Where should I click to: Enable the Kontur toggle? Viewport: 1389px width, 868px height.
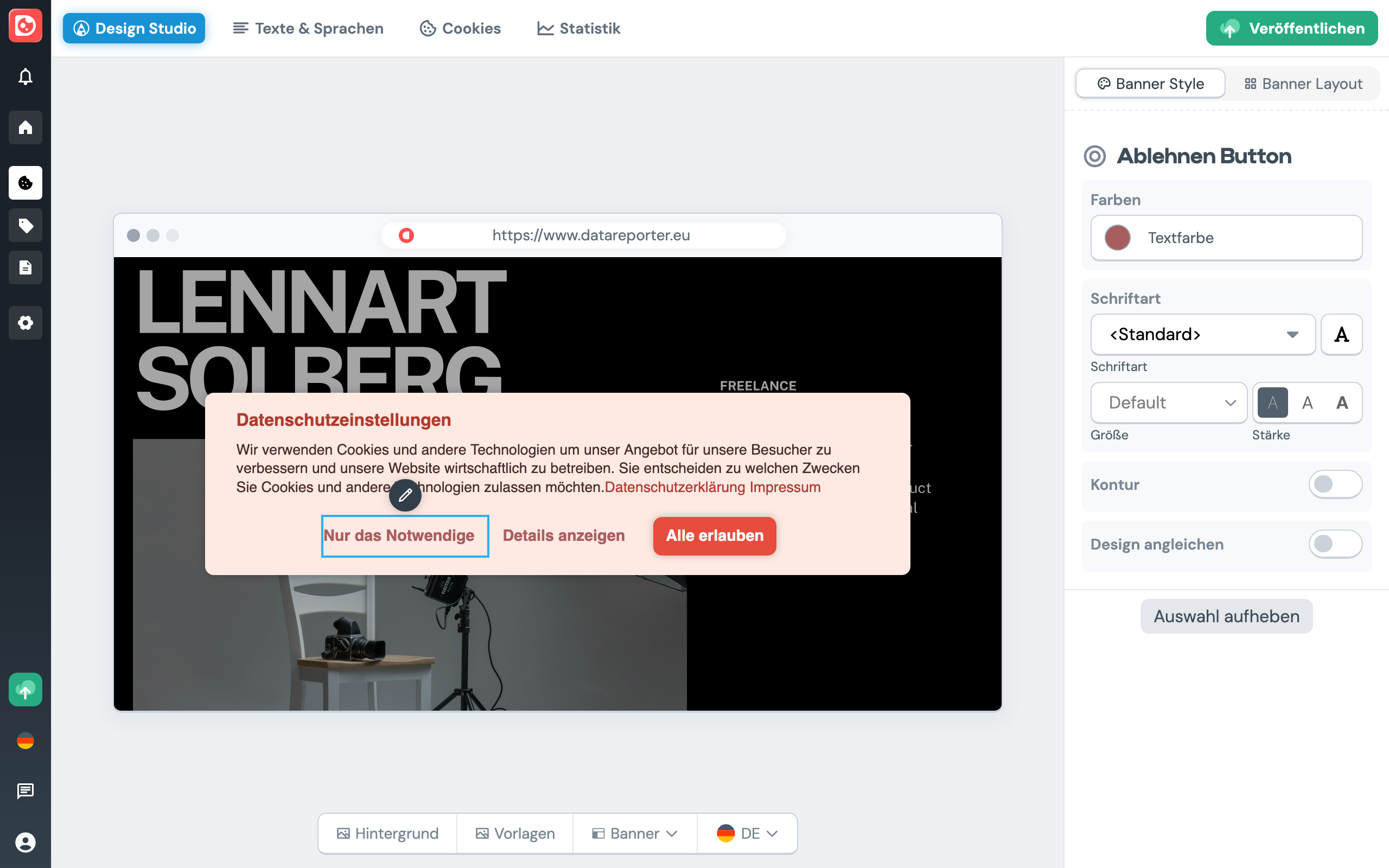coord(1336,484)
